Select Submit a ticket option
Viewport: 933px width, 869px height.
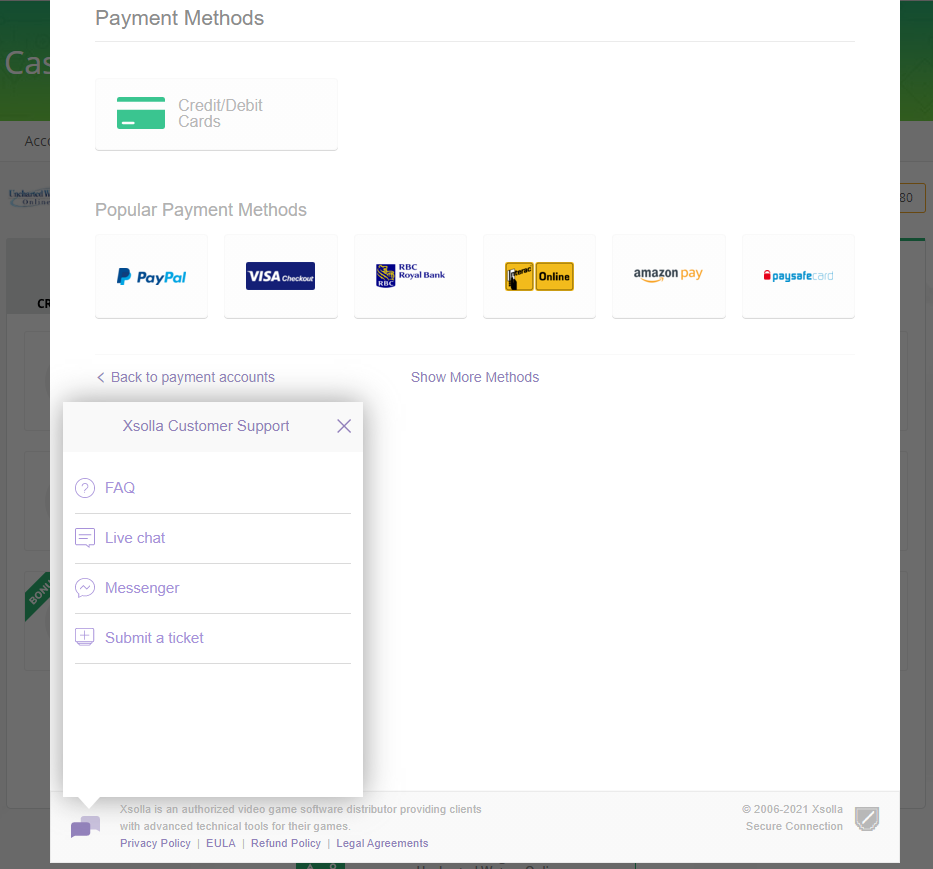point(213,638)
